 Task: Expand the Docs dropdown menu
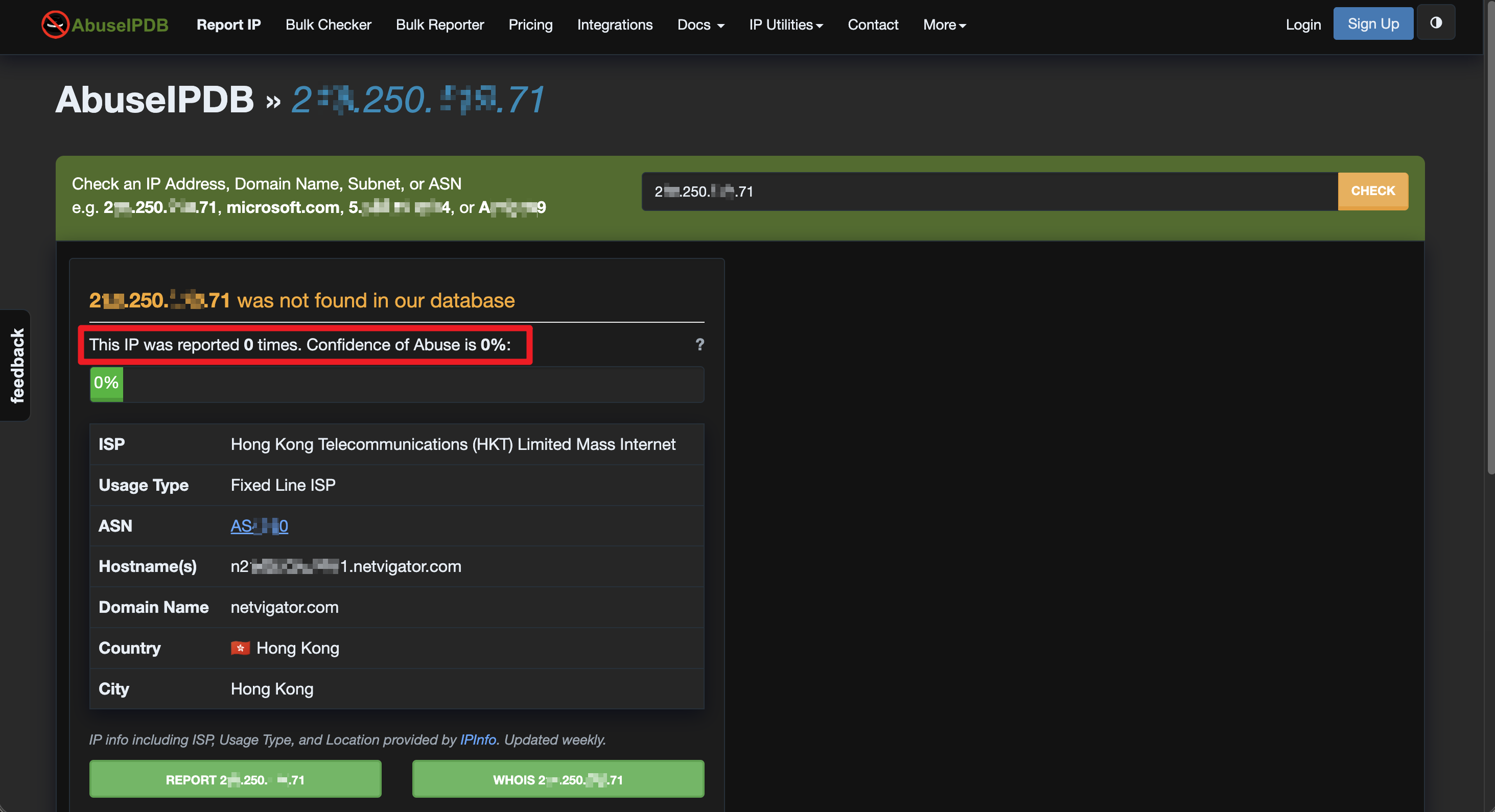point(700,25)
